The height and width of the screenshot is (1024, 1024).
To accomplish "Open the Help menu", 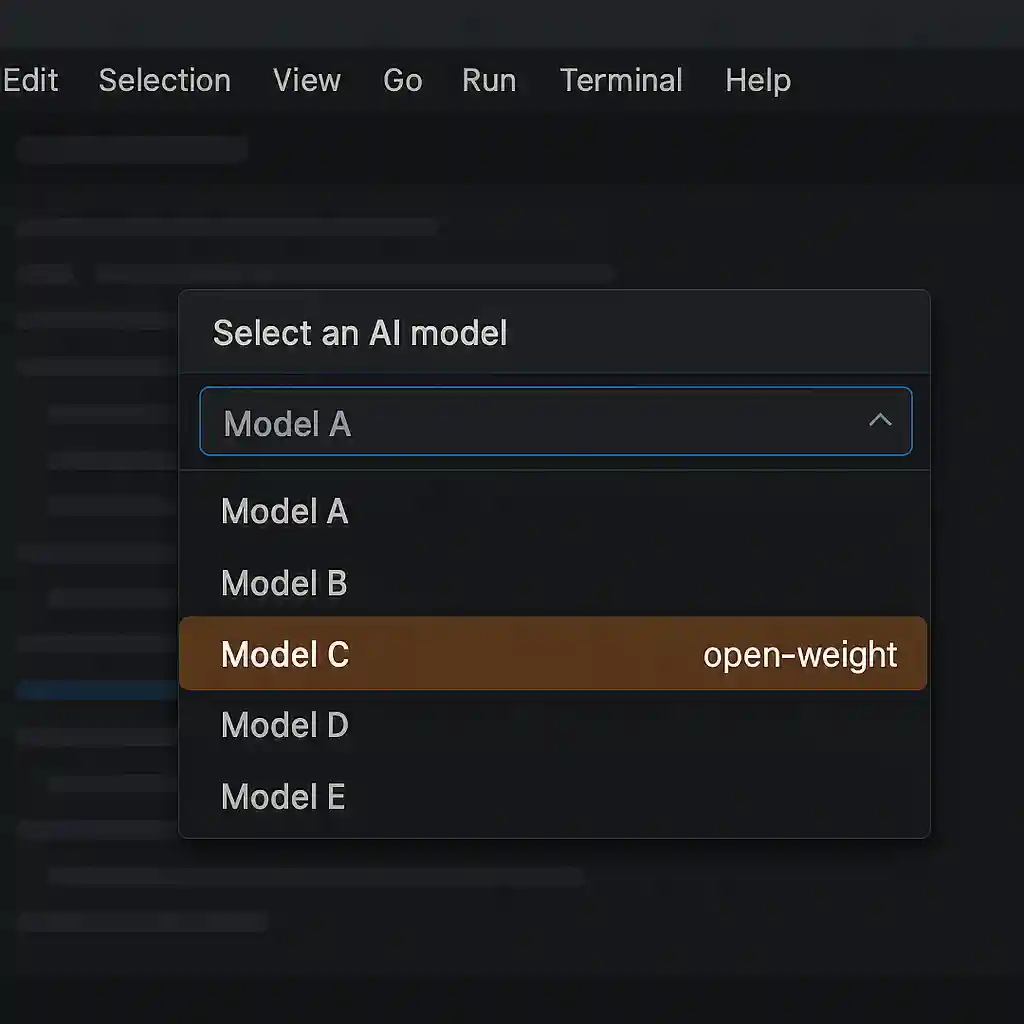I will [x=758, y=81].
